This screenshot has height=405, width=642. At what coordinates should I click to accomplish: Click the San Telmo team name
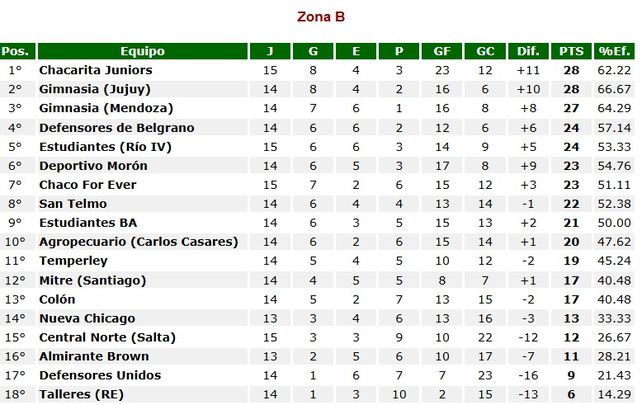72,204
